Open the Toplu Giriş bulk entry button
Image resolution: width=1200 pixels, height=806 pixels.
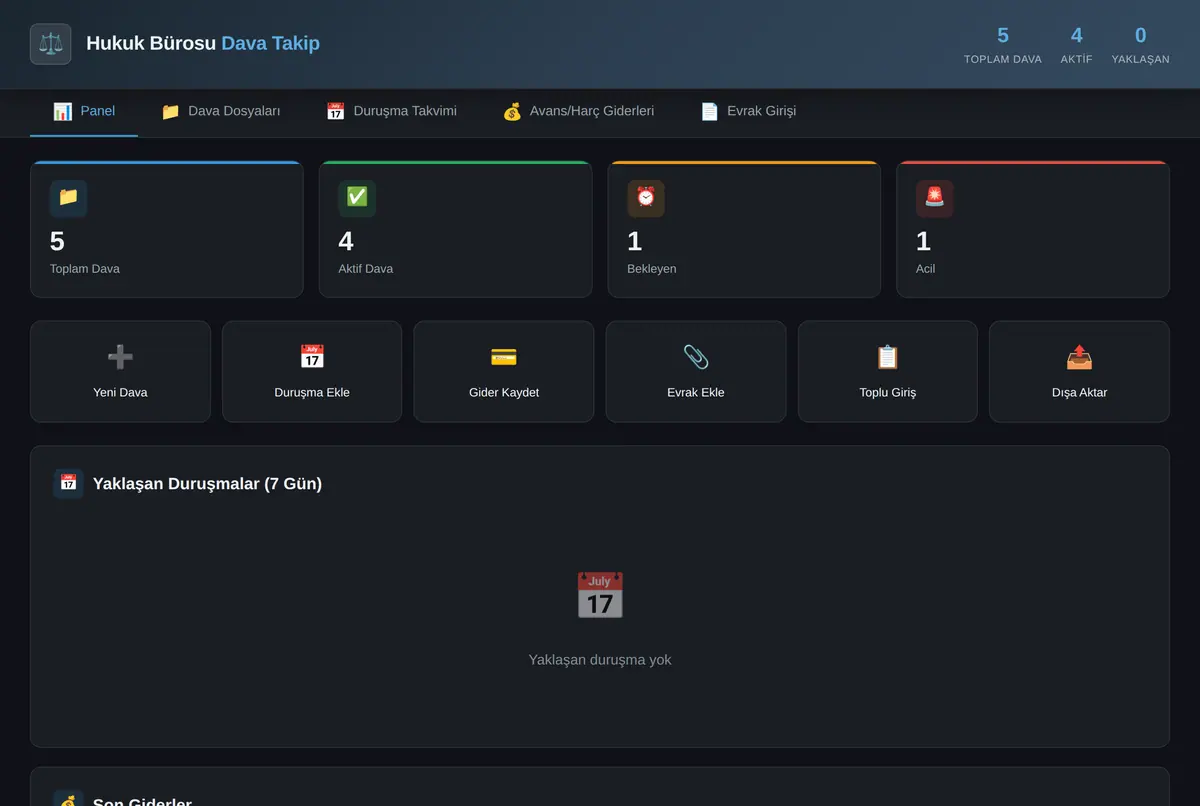[888, 371]
